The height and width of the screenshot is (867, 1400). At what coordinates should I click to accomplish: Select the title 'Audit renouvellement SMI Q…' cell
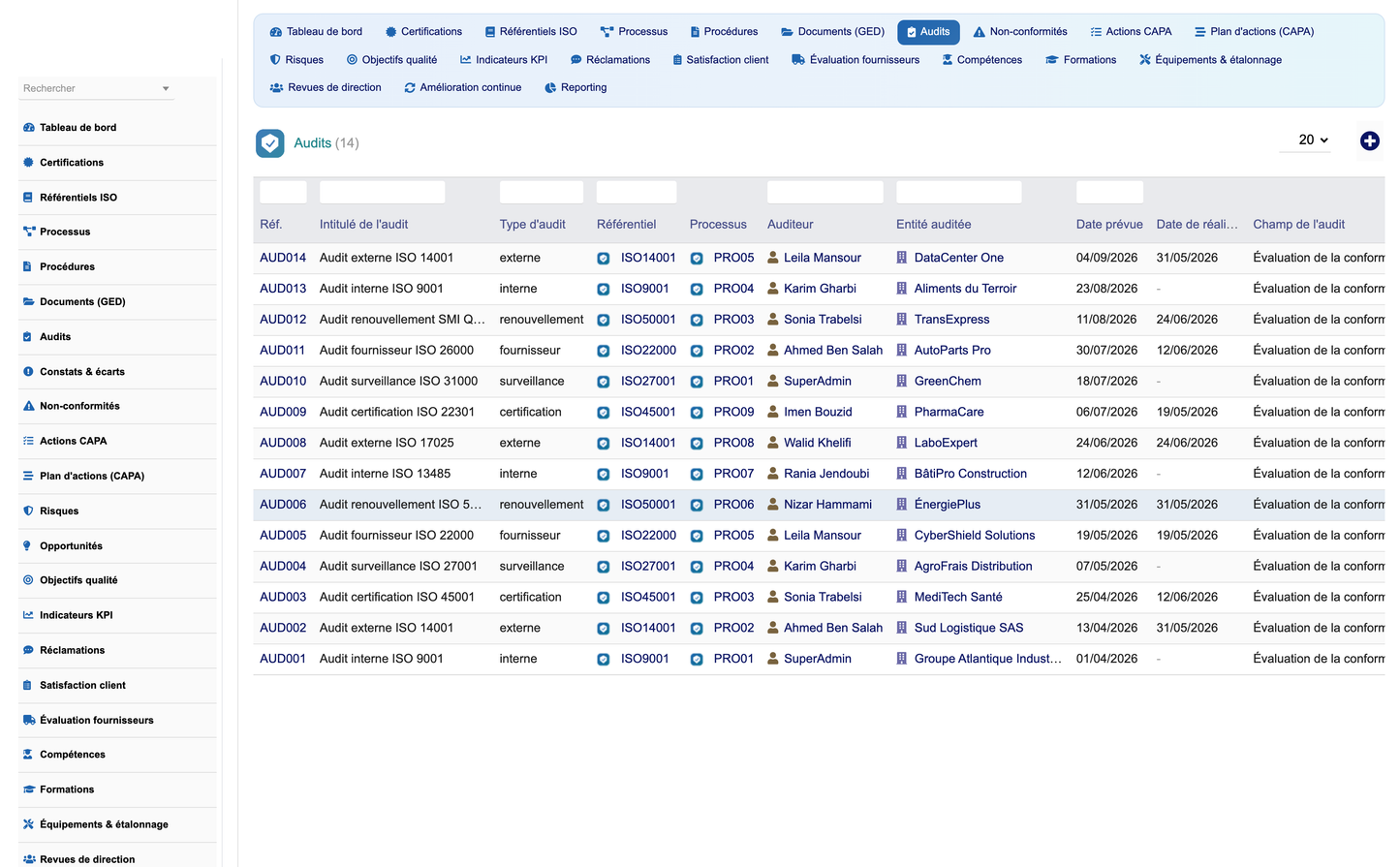[402, 320]
